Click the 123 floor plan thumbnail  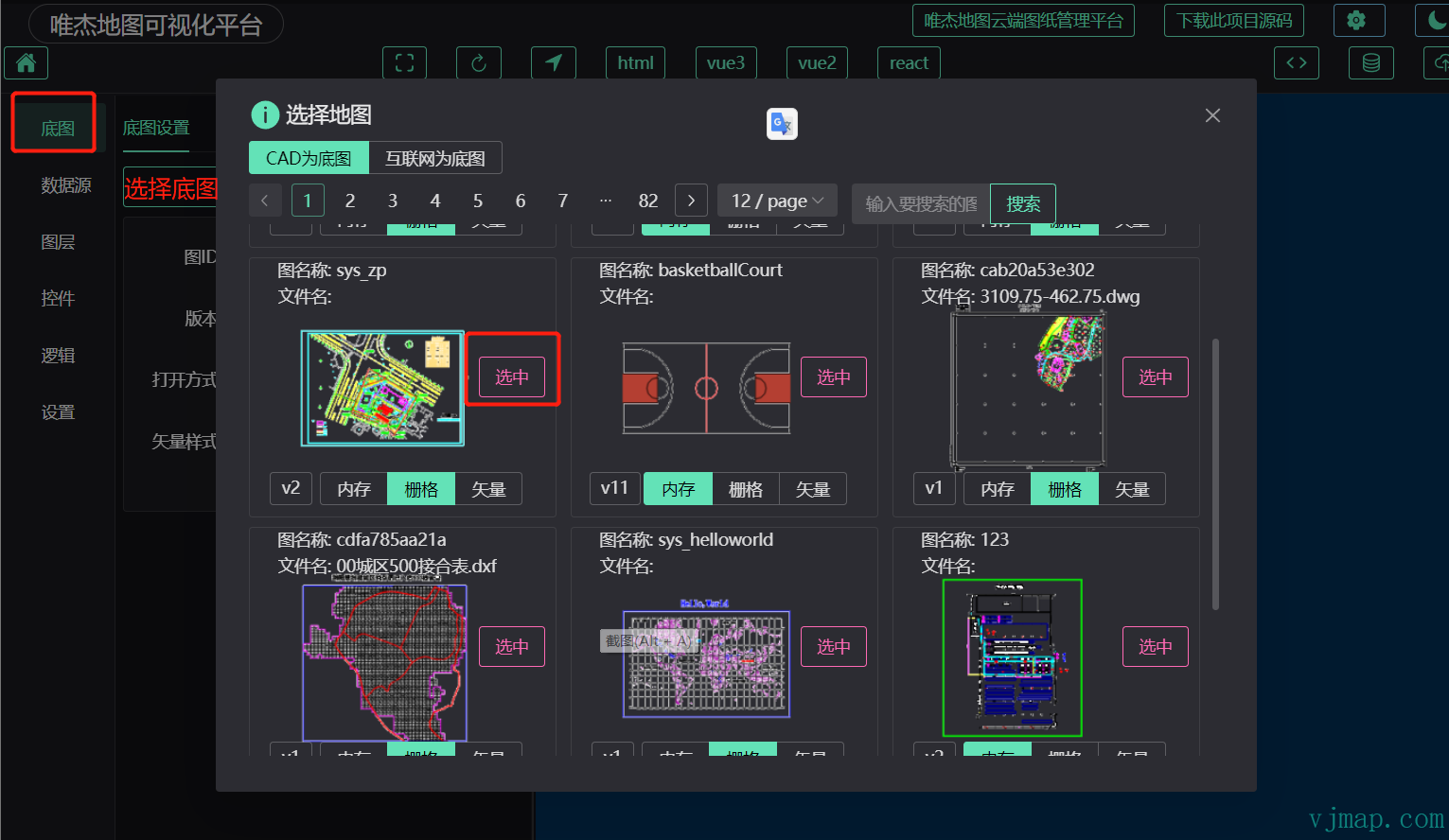click(x=1013, y=657)
